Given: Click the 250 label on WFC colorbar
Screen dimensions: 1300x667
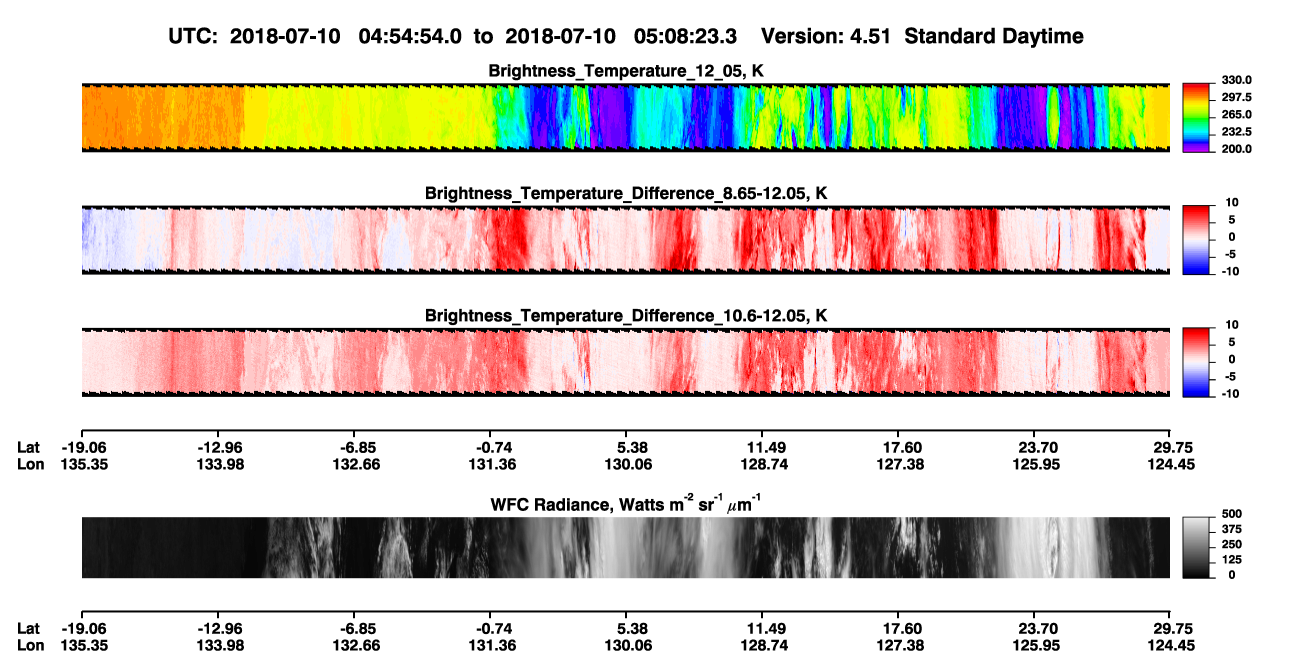Looking at the screenshot, I should coord(1232,544).
